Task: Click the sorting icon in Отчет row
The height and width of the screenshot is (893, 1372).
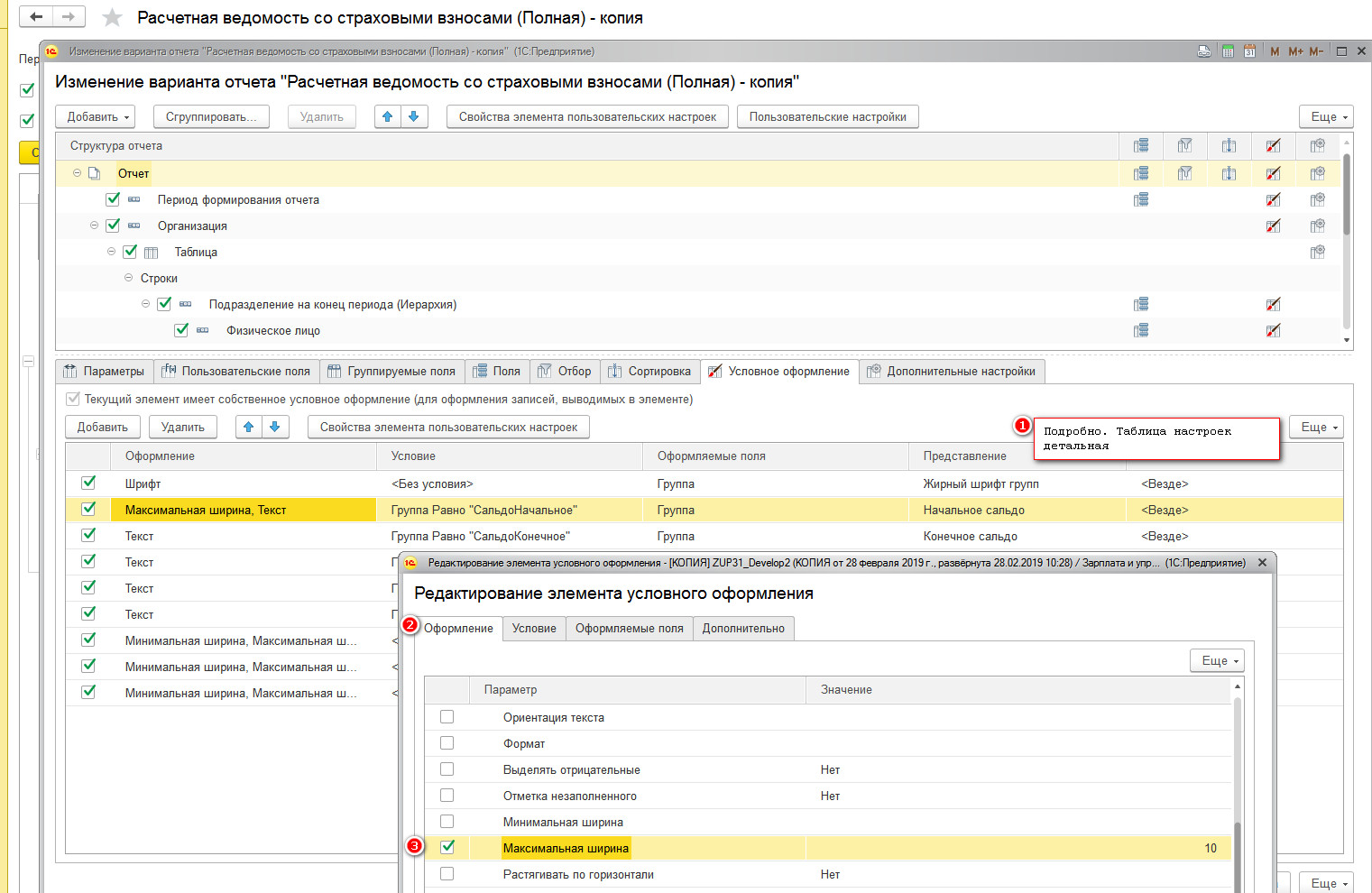Action: pos(1229,173)
